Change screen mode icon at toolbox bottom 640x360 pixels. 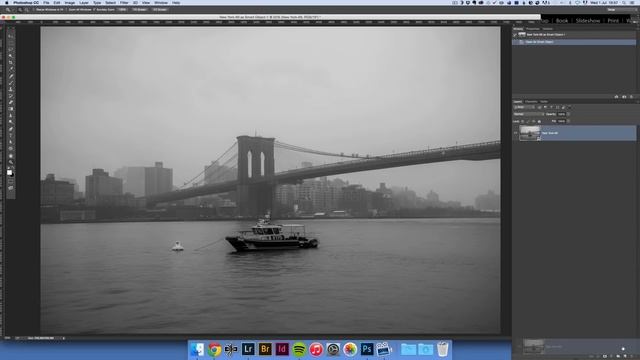11,188
